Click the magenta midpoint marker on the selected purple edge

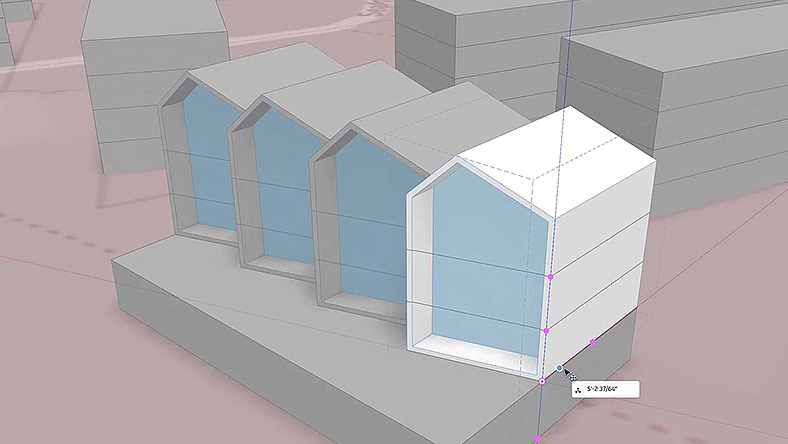point(593,342)
